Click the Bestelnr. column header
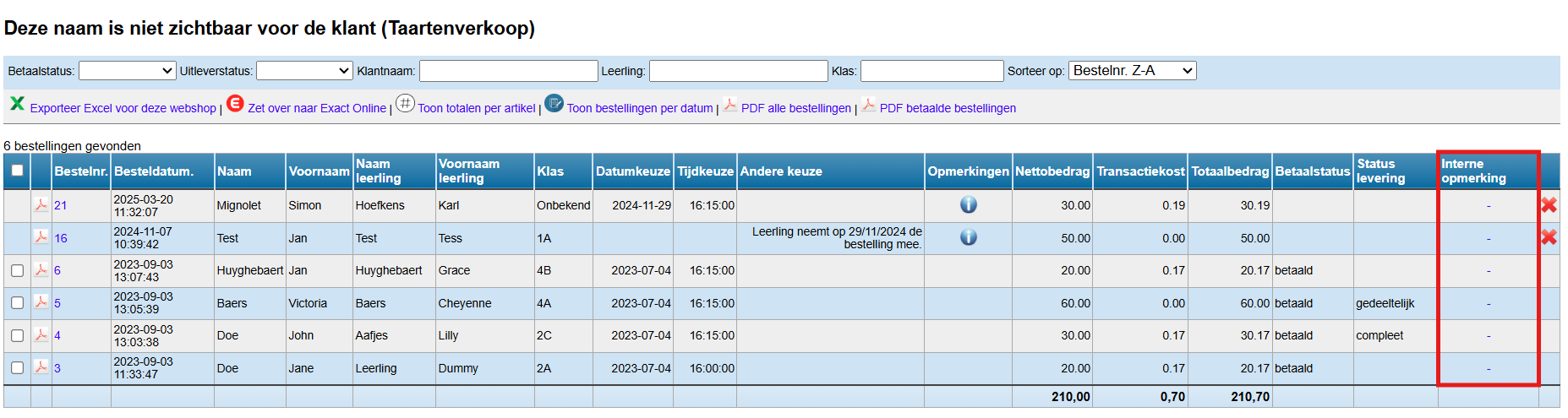The height and width of the screenshot is (418, 1568). (x=81, y=171)
